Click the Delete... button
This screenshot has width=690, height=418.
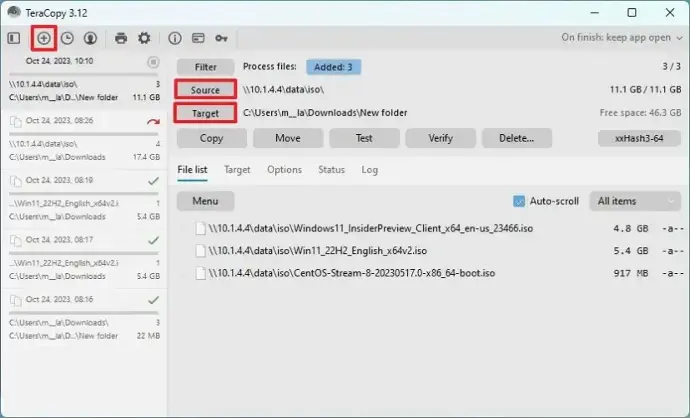tap(517, 139)
